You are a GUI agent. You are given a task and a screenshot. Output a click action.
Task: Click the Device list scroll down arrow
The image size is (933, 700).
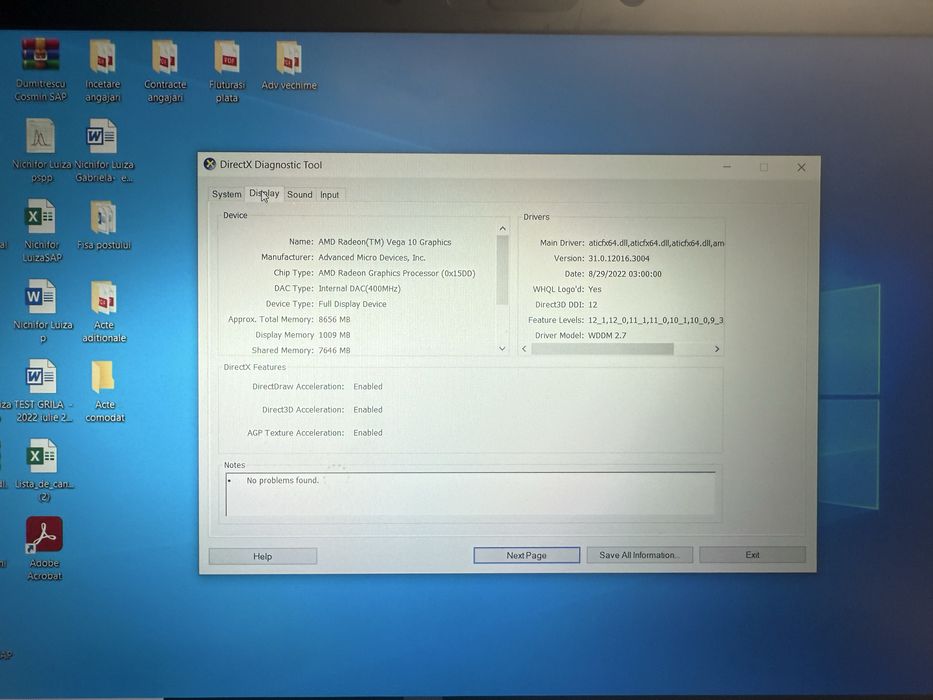502,349
